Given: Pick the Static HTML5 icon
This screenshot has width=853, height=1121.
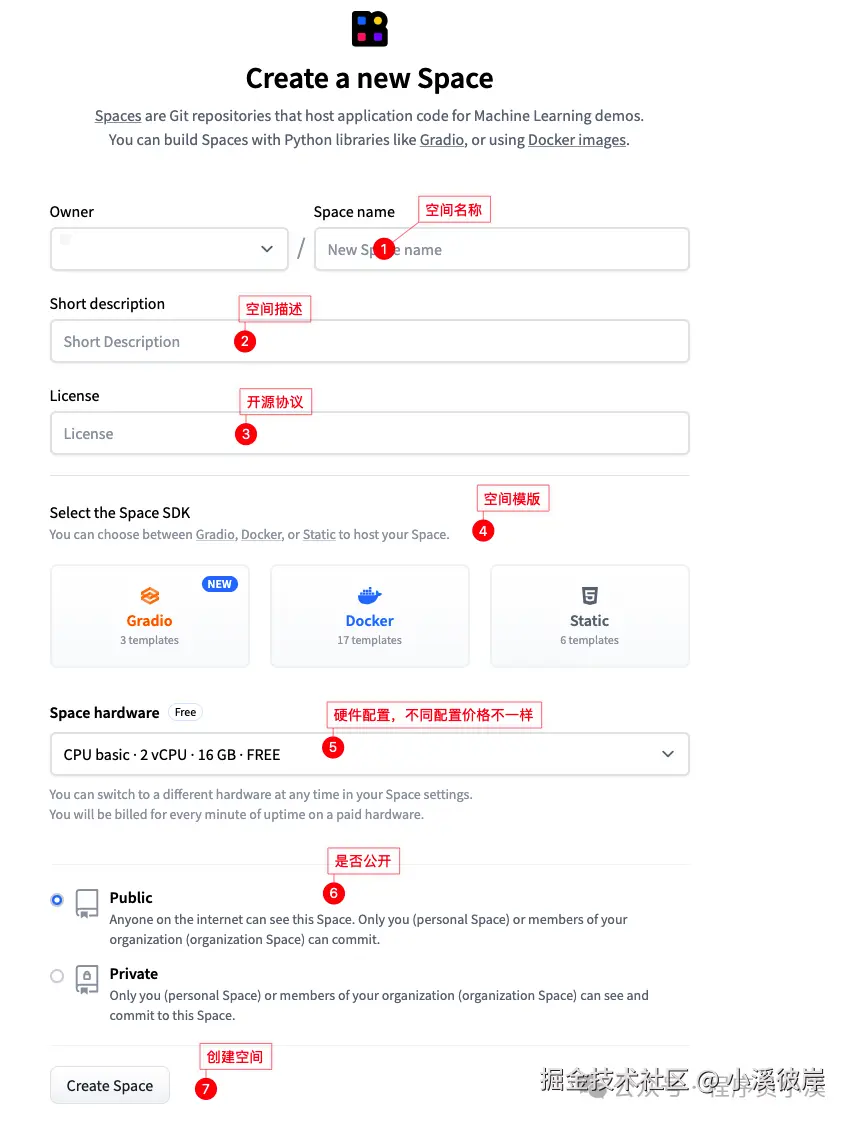Looking at the screenshot, I should pyautogui.click(x=589, y=596).
